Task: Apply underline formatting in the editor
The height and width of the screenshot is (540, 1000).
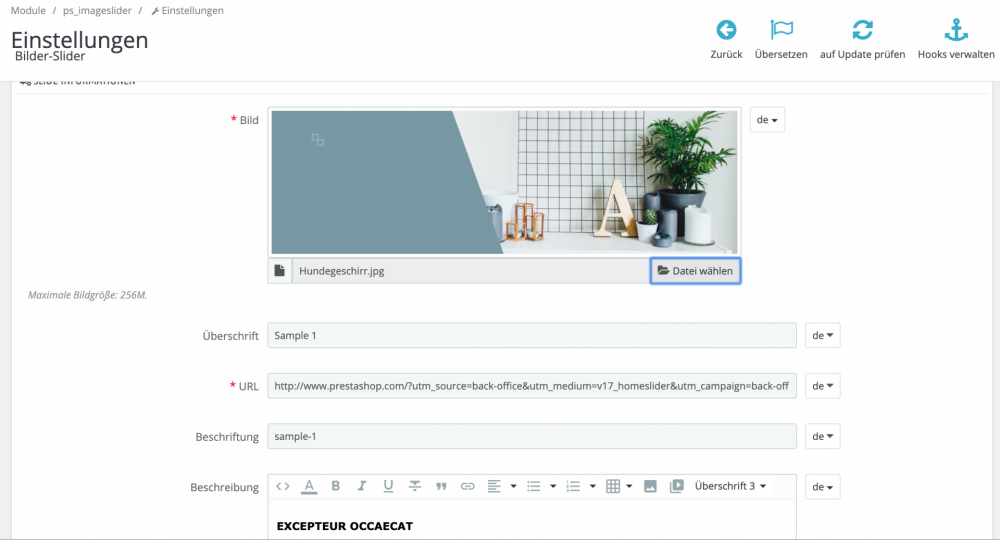Action: (x=388, y=486)
